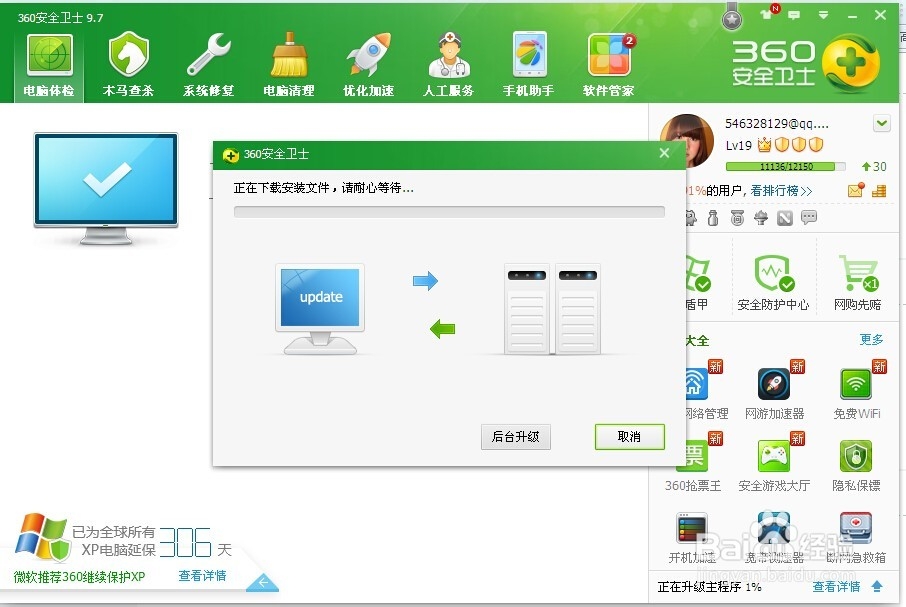Open 开机加速 boot accelerator
906x607 pixels.
[x=692, y=537]
